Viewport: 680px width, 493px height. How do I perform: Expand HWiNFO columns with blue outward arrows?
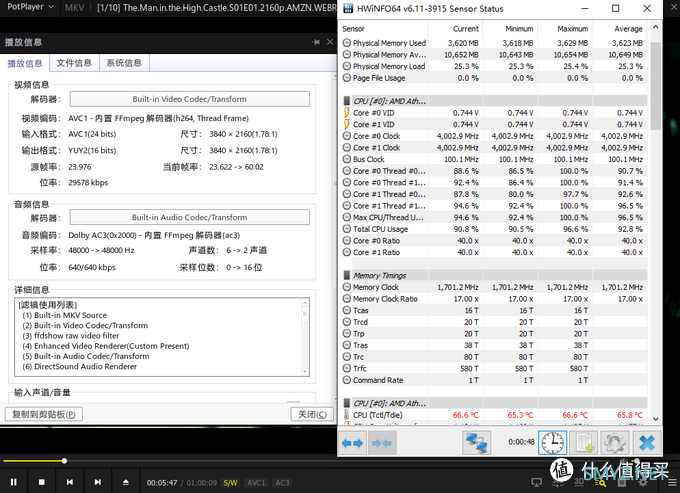tap(352, 443)
